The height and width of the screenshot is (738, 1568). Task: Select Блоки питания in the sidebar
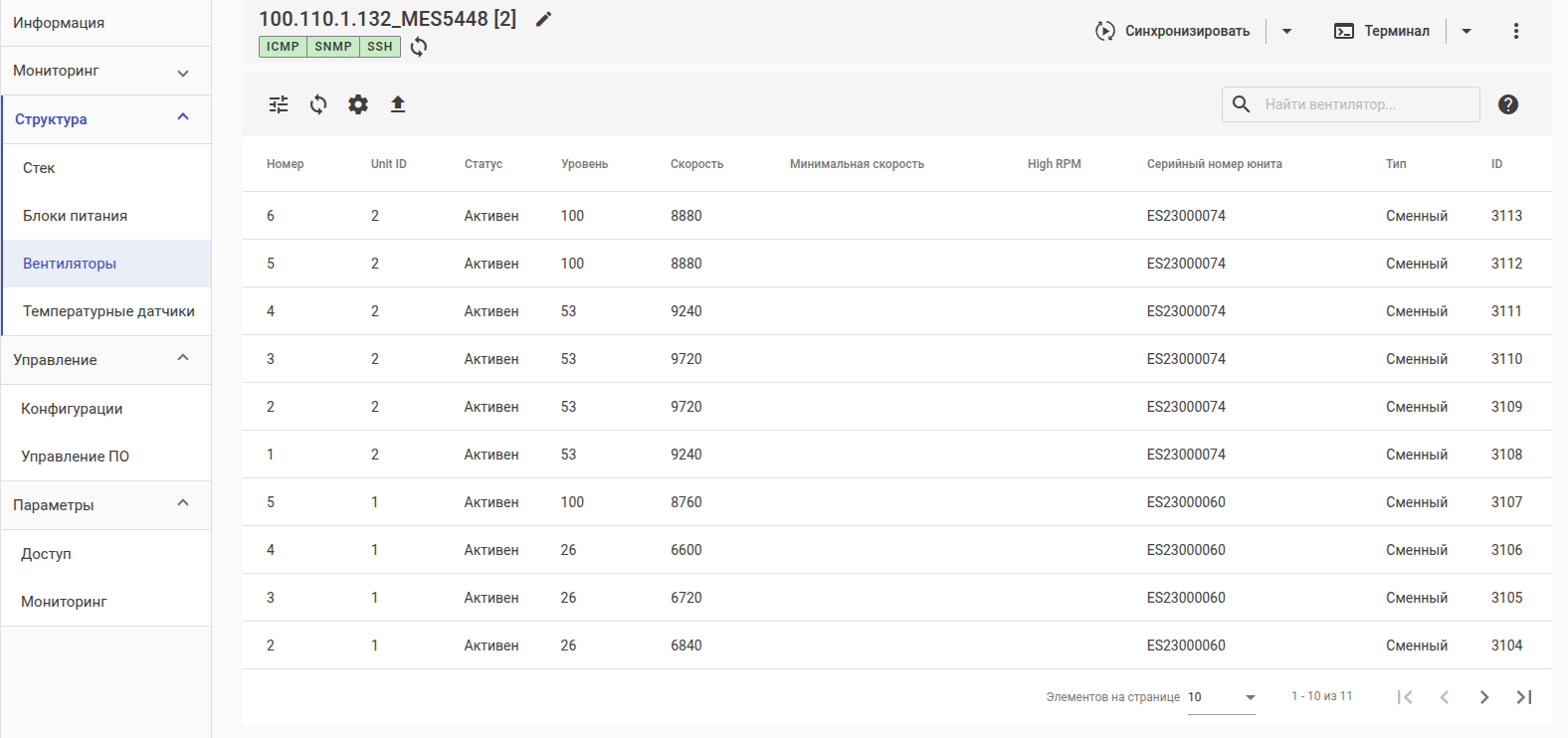(76, 216)
